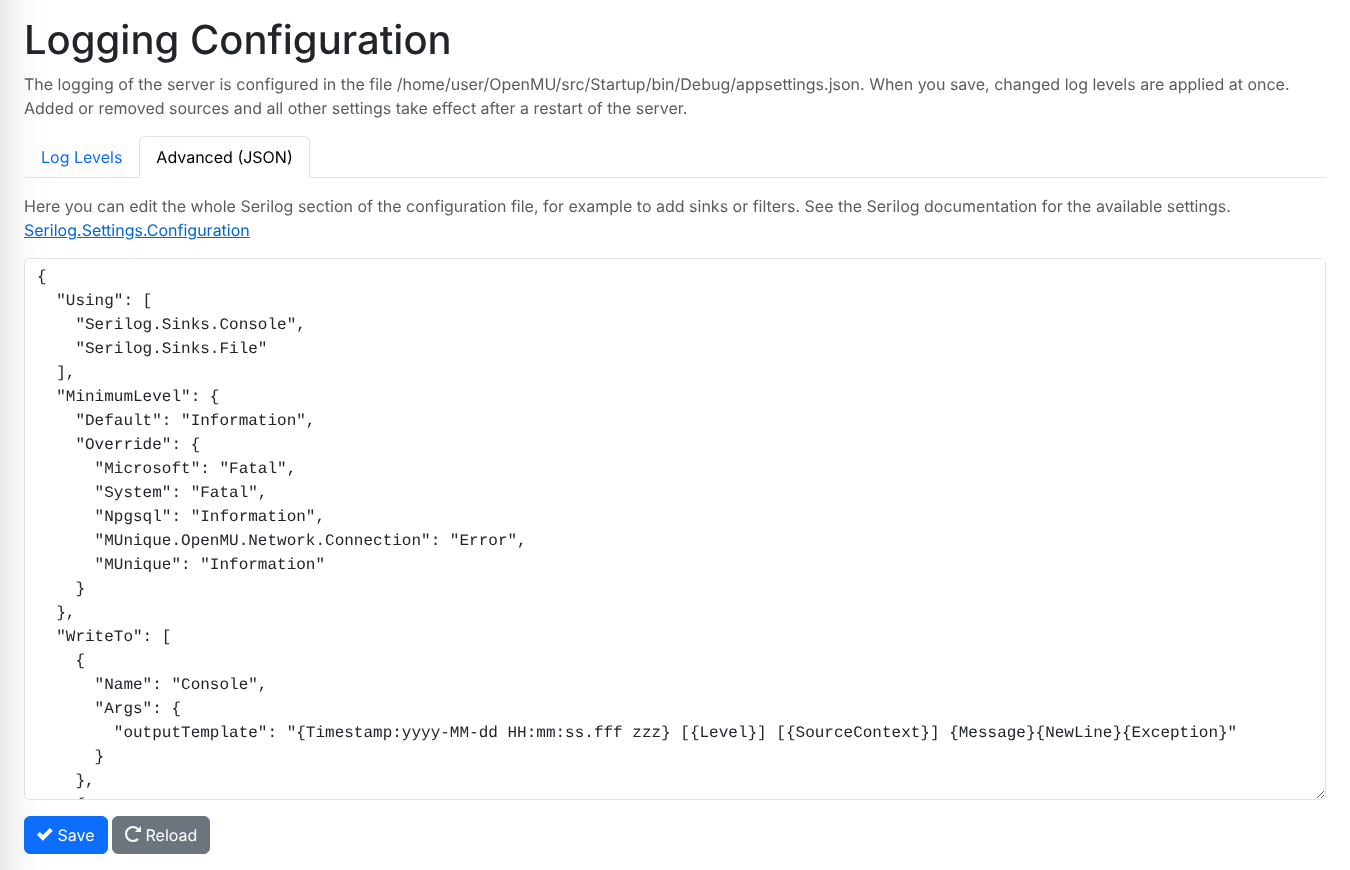Image resolution: width=1350 pixels, height=870 pixels.
Task: Click the "System": "Fatal" line
Action: pyautogui.click(x=181, y=492)
